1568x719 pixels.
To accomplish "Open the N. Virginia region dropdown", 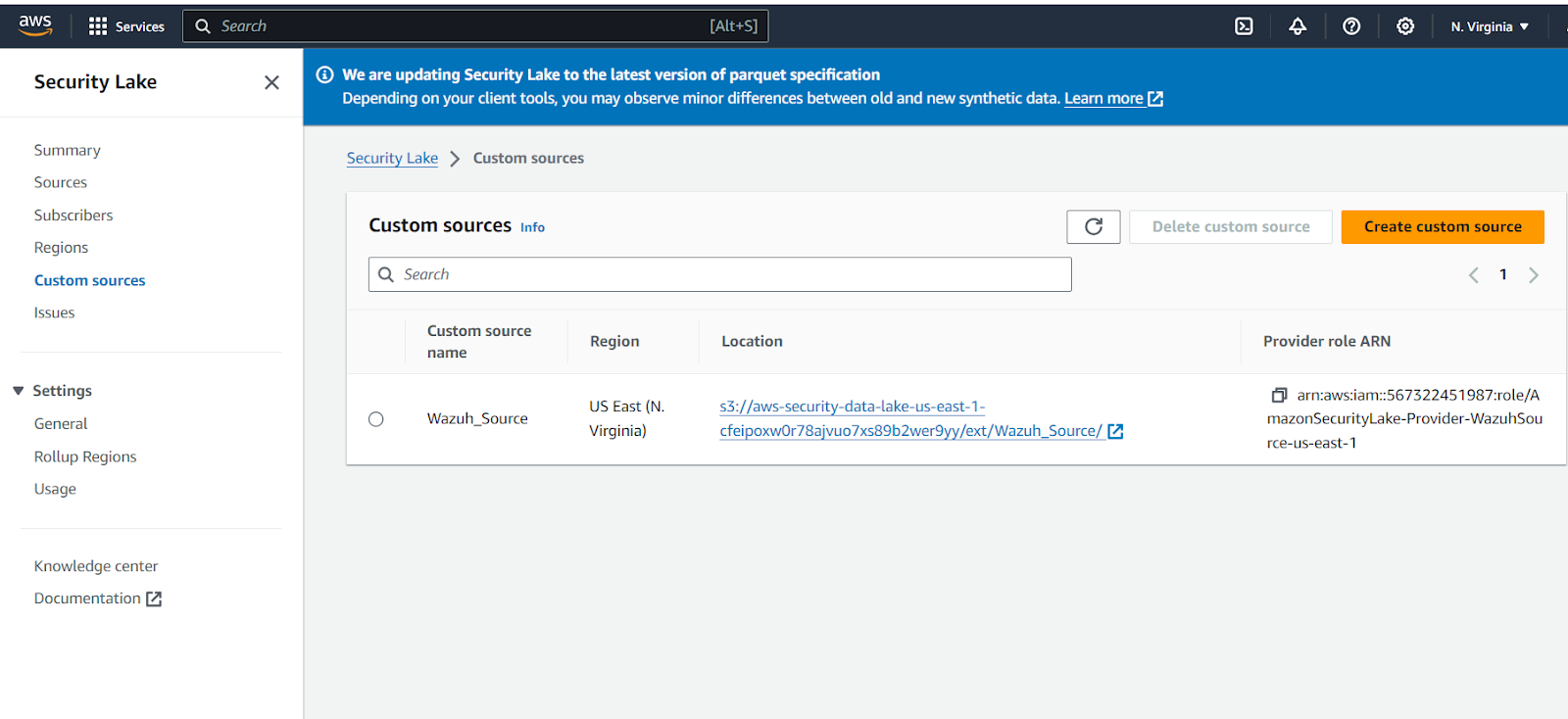I will [x=1490, y=26].
